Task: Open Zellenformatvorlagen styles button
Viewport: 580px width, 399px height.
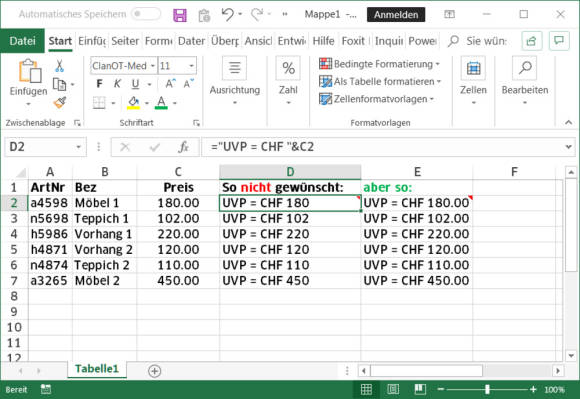Action: (377, 99)
